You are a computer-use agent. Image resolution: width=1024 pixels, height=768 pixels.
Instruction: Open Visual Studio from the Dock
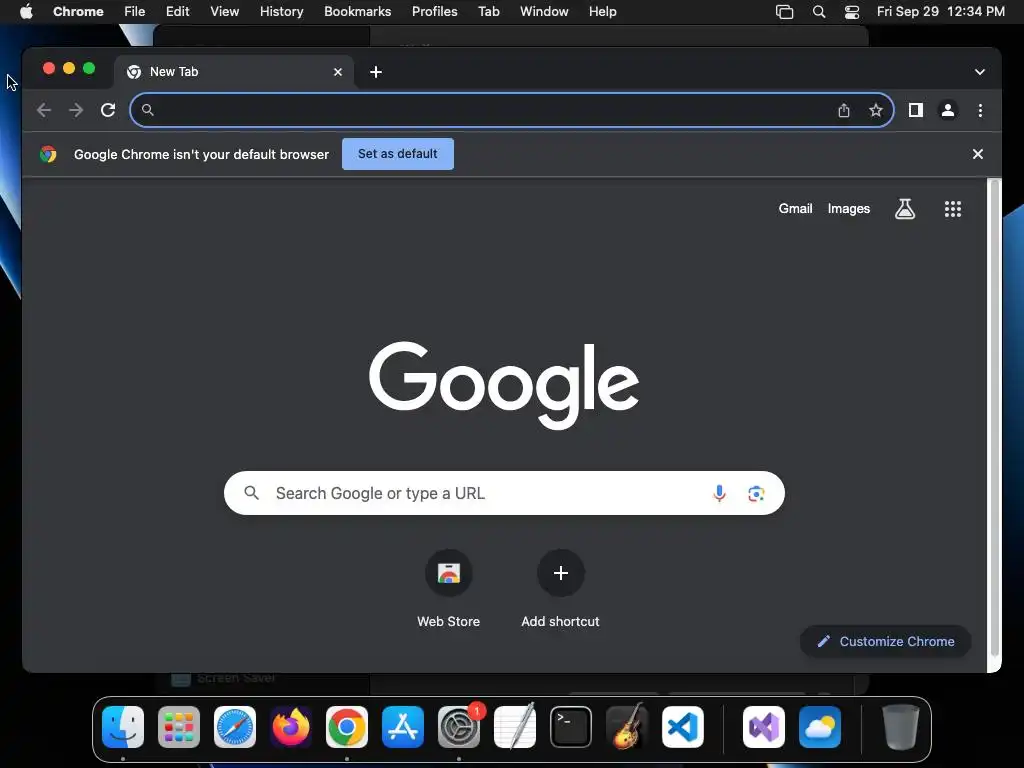coord(763,727)
